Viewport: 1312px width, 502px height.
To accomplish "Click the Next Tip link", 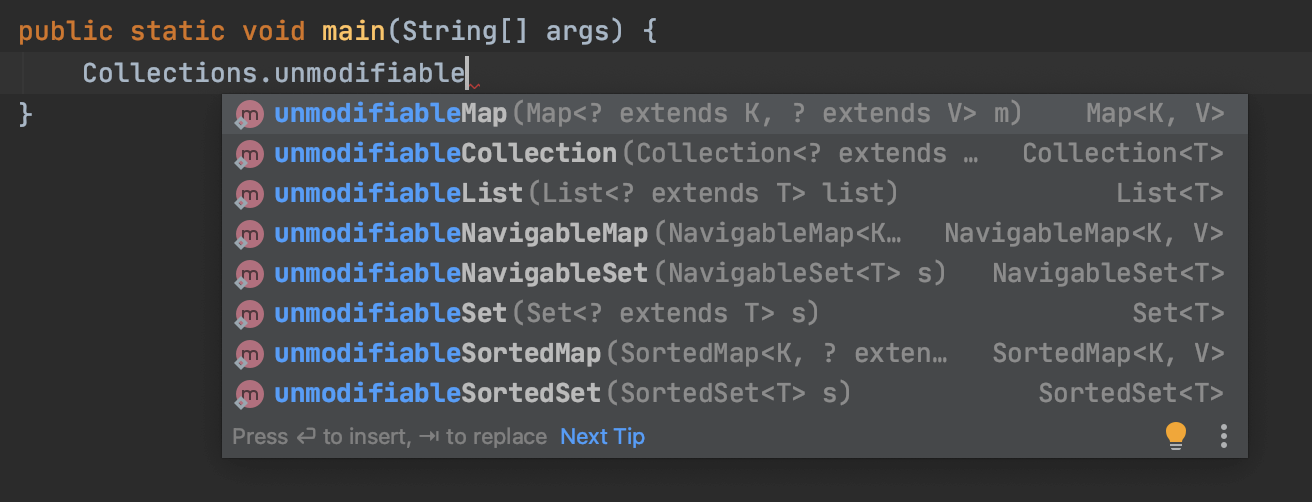I will (x=602, y=437).
